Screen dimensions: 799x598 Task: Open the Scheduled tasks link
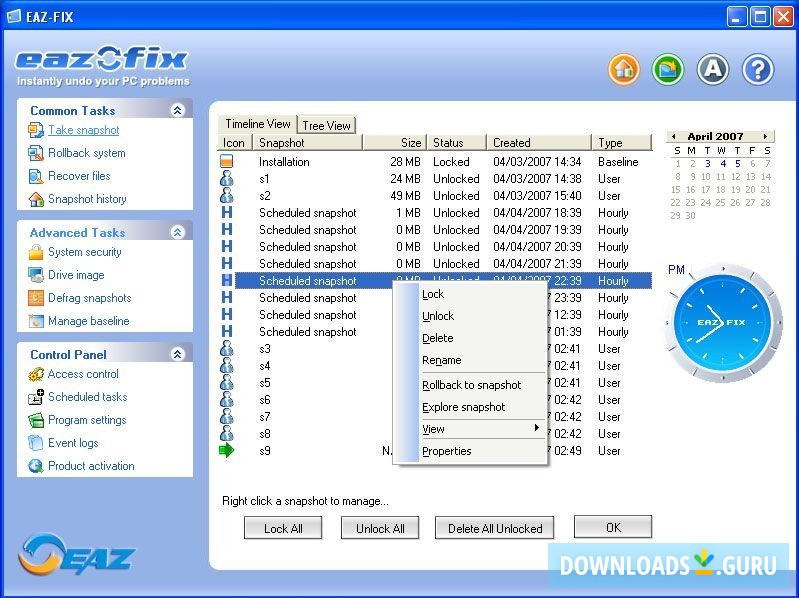pos(88,397)
